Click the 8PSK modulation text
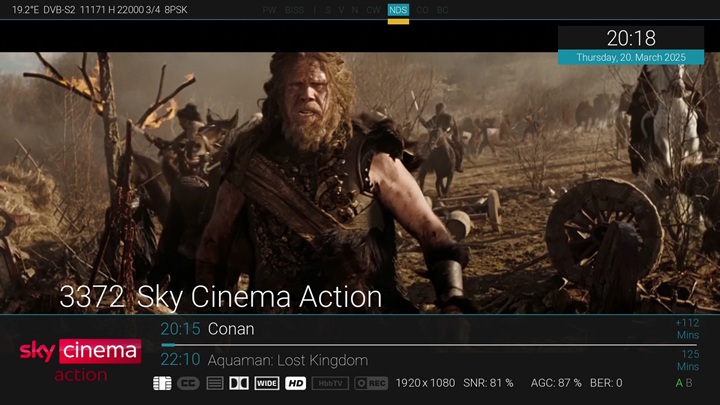 pos(175,10)
